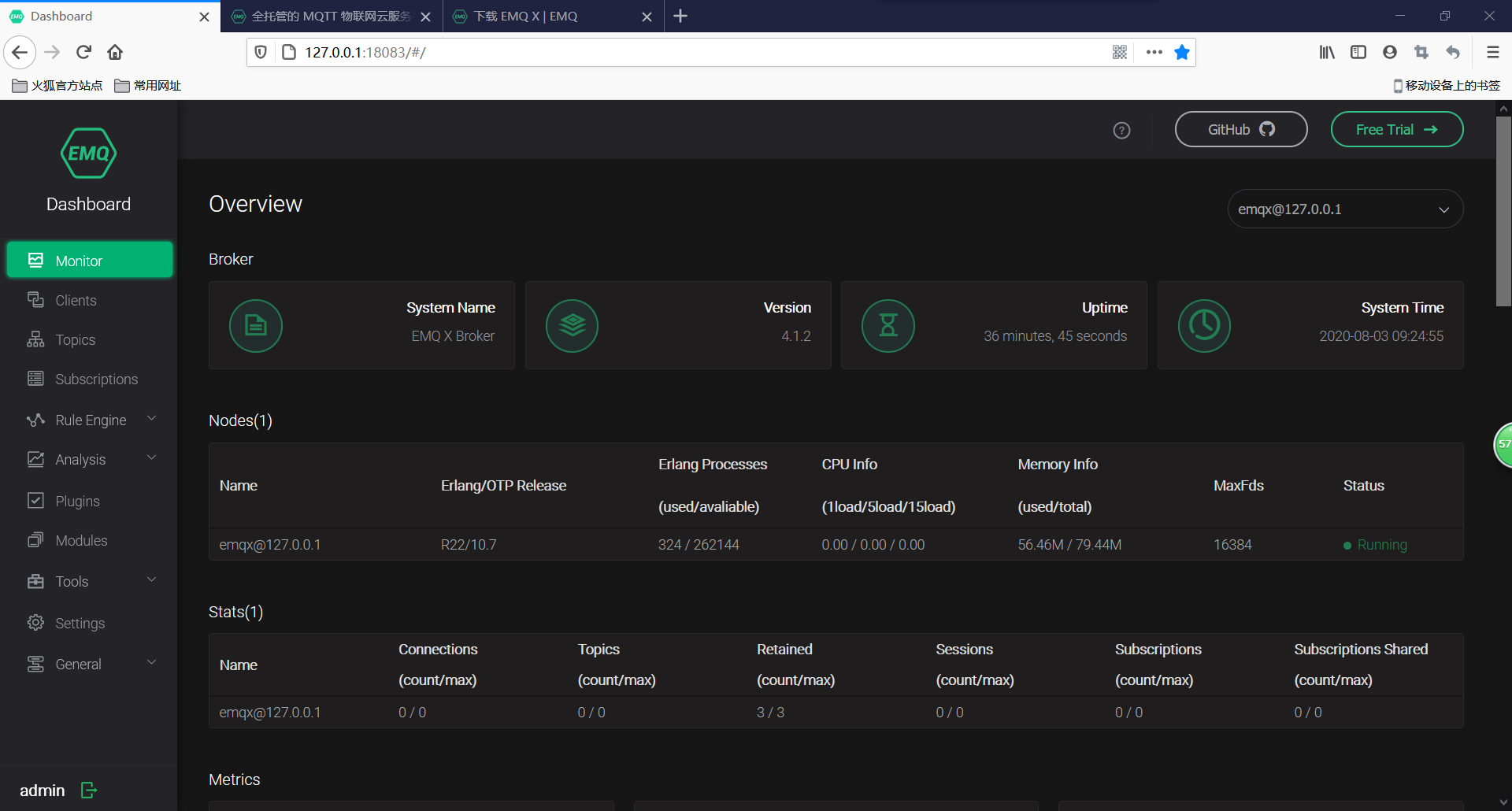Click the screenshot crop icon in toolbar
Image resolution: width=1512 pixels, height=811 pixels.
point(1421,52)
